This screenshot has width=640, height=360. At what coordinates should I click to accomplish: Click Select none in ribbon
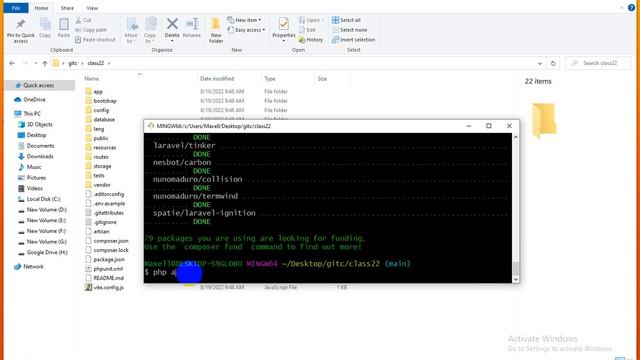349,30
